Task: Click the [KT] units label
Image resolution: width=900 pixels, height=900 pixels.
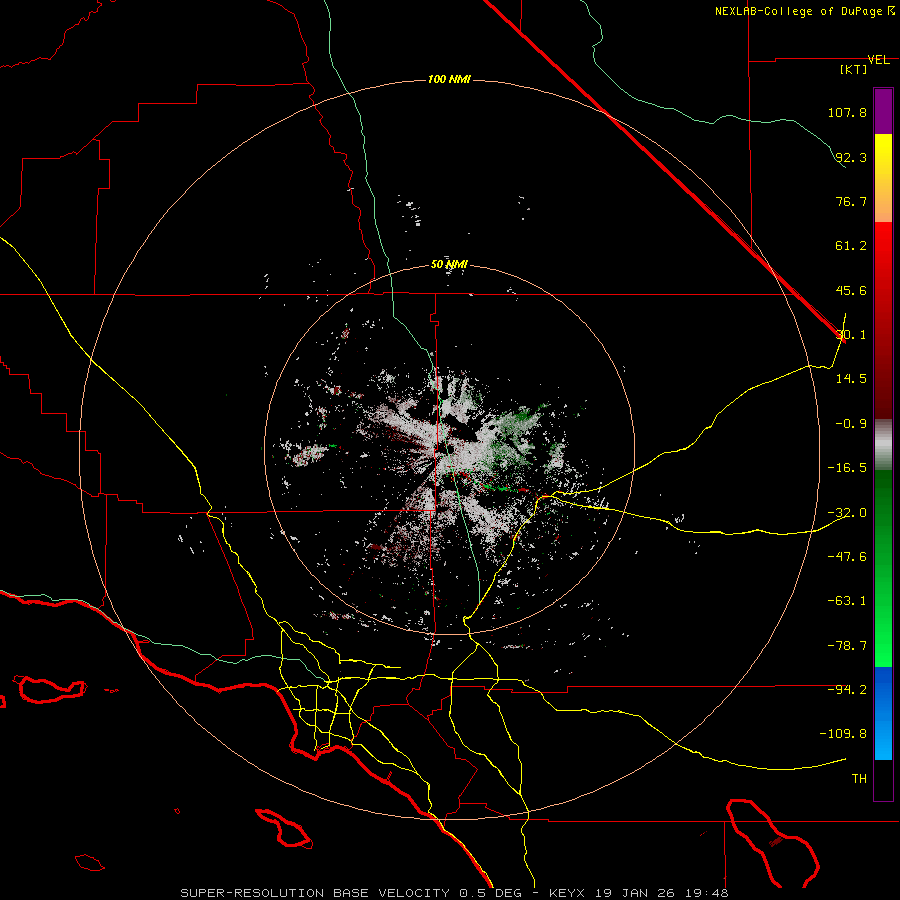Action: (854, 69)
